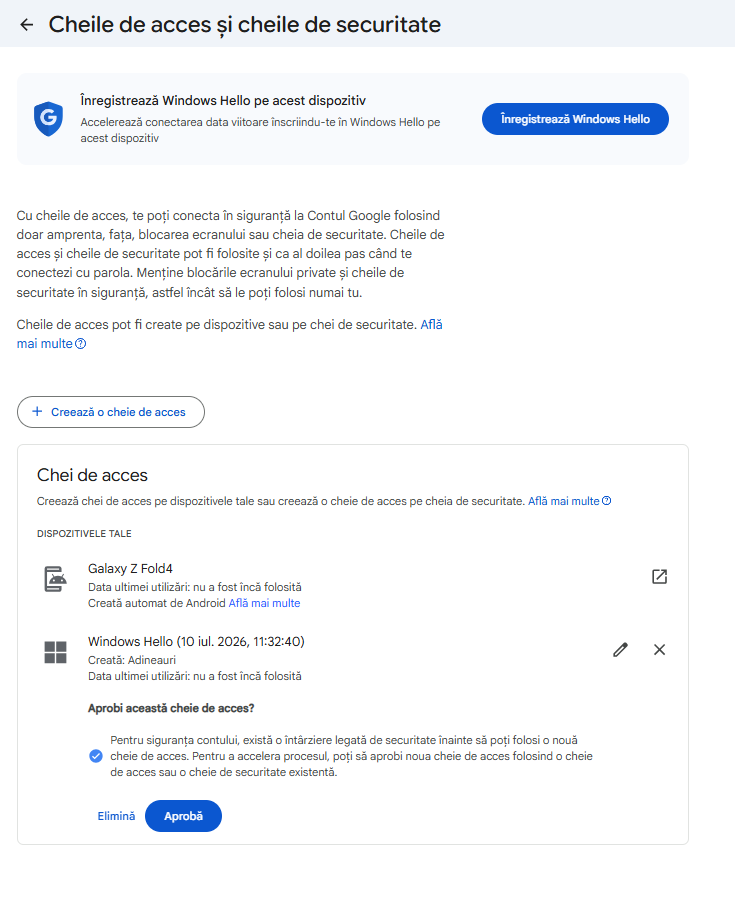
Task: Open Află mai multe link after Android text
Action: 264,603
